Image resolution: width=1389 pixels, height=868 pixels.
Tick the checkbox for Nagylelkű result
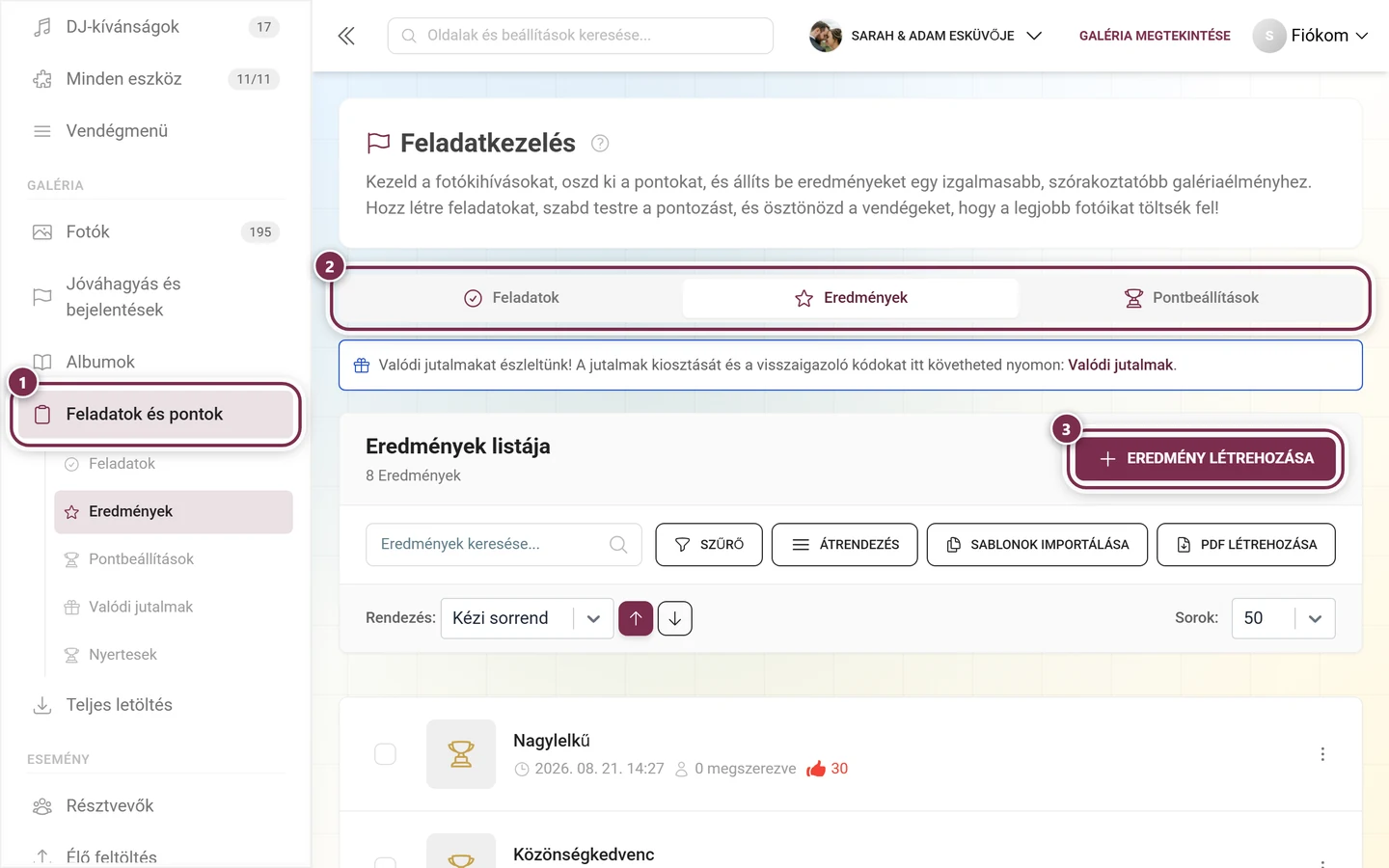pos(385,754)
